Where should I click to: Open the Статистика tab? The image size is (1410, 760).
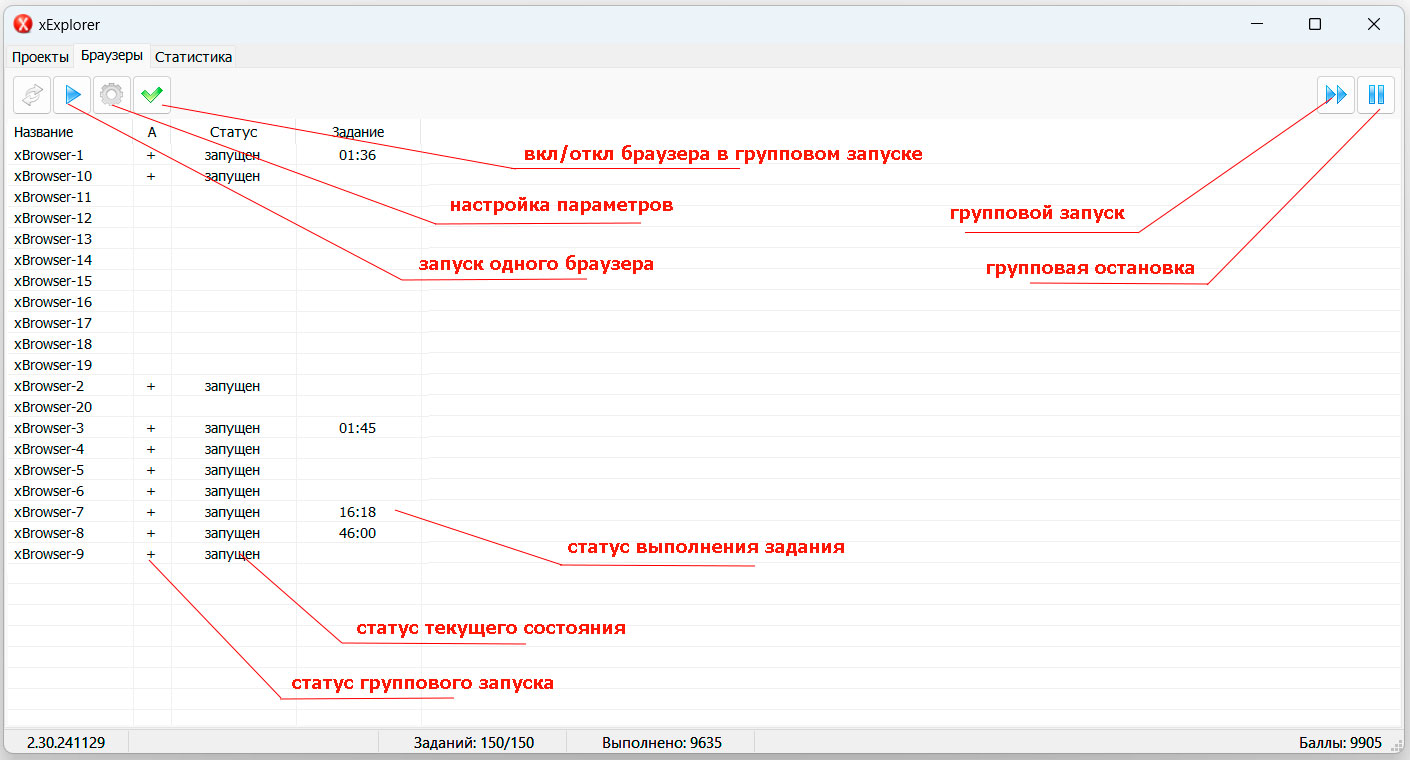tap(194, 57)
